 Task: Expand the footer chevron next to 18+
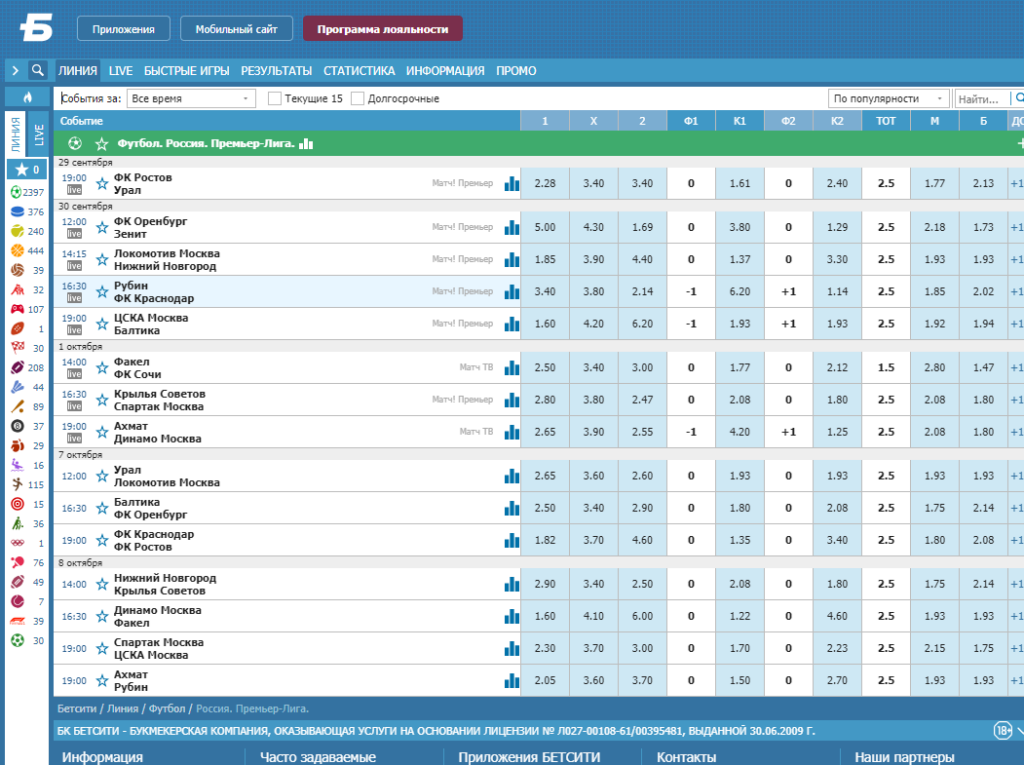(1019, 730)
